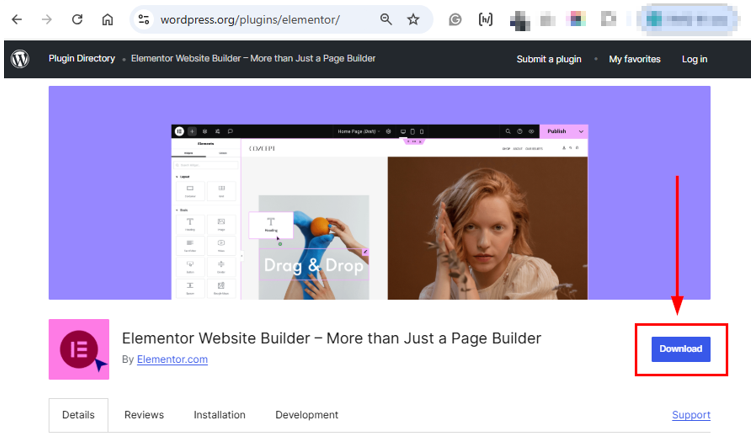This screenshot has width=752, height=434.
Task: Click the browser forward arrow
Action: pos(47,20)
